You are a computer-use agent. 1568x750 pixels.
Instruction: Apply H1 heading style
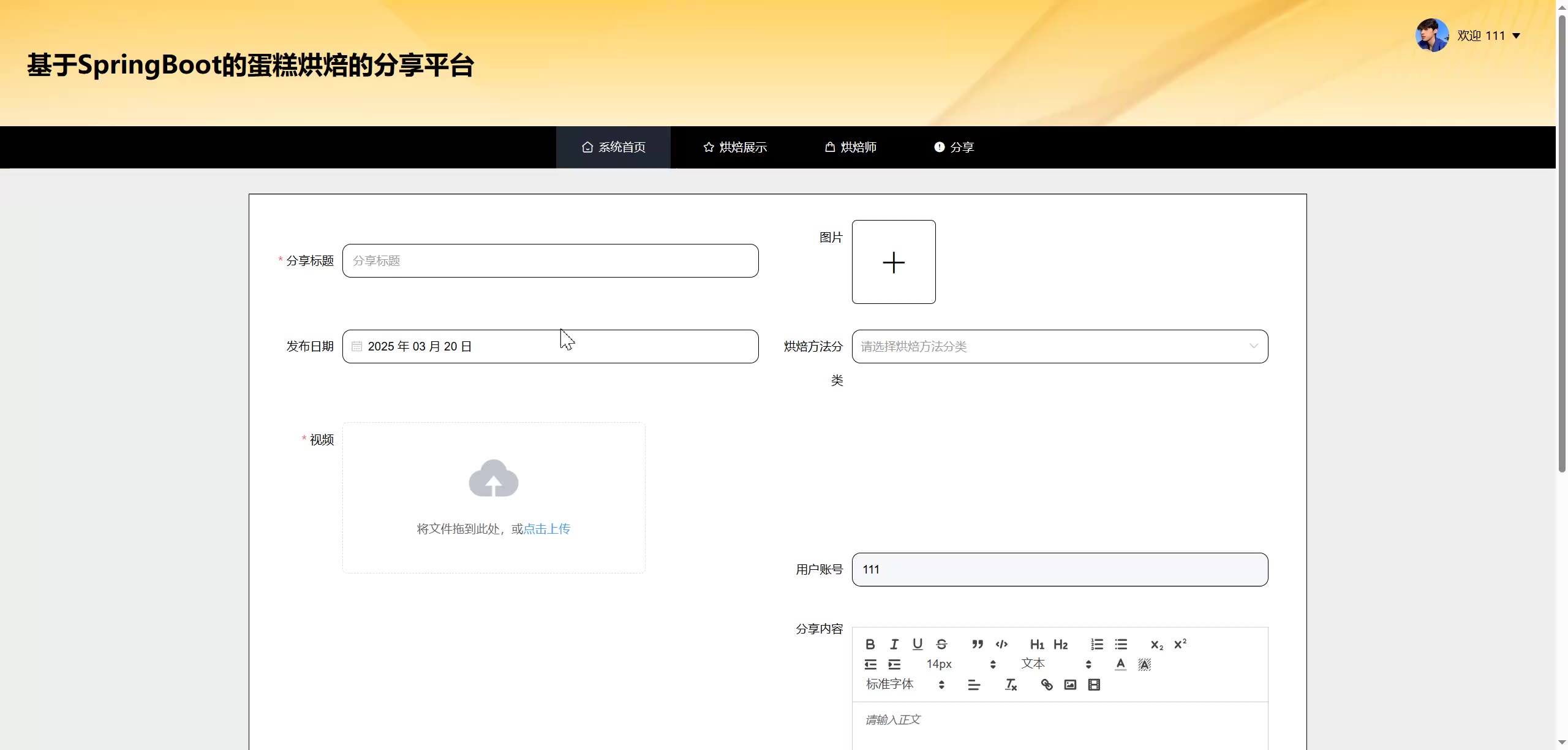coord(1036,644)
